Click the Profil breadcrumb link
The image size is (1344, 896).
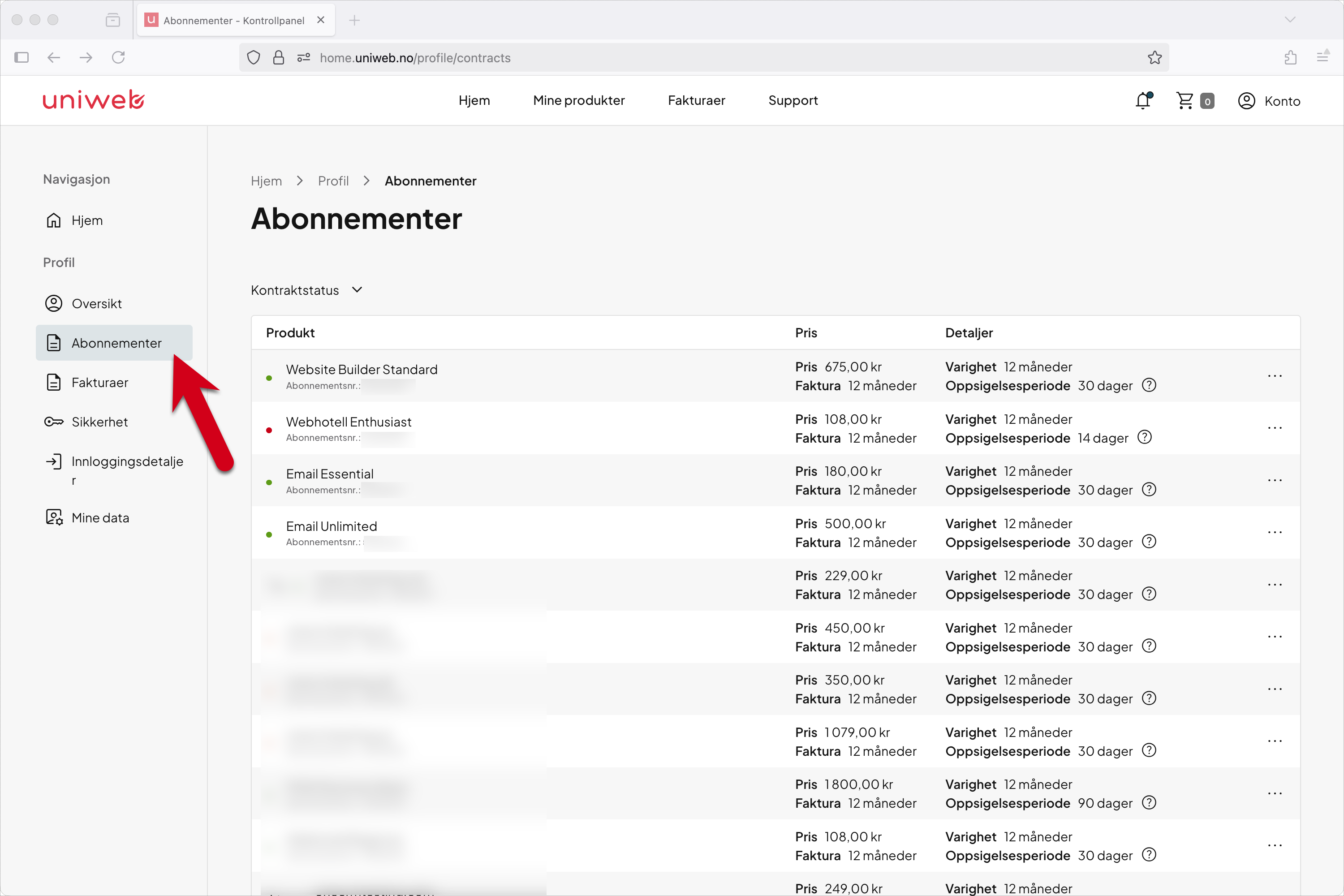333,181
